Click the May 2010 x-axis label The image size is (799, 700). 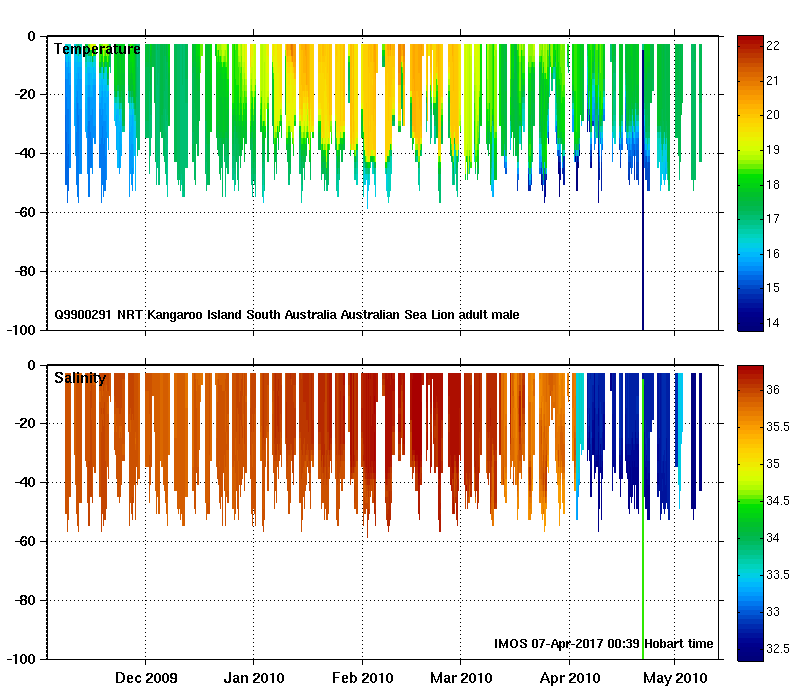(674, 678)
